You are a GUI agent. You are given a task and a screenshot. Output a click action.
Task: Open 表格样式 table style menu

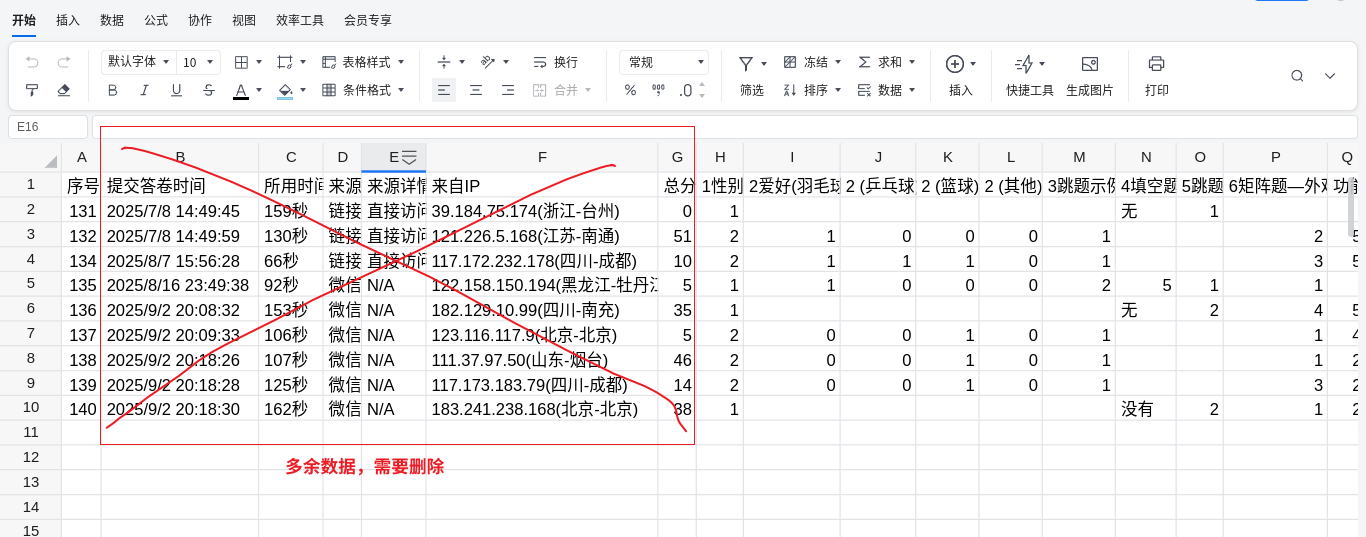click(x=363, y=62)
